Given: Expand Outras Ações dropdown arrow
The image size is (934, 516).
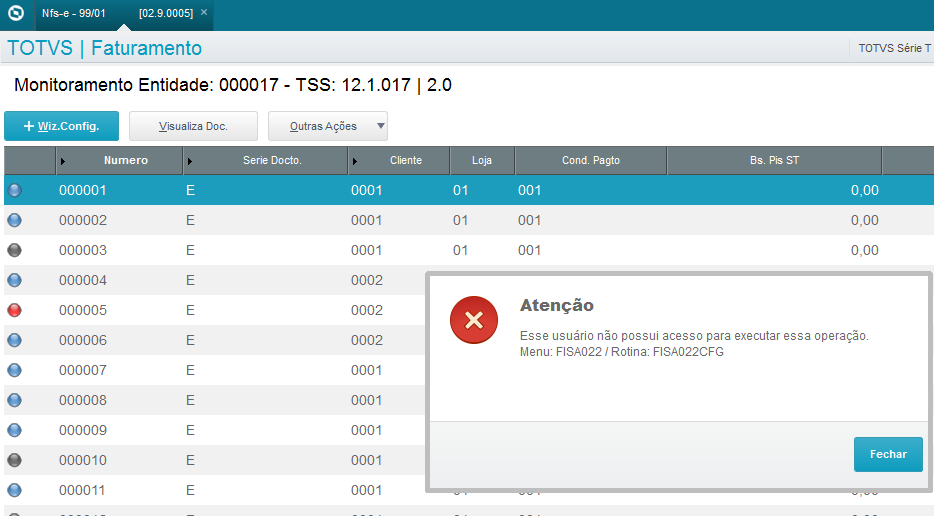Looking at the screenshot, I should tap(381, 126).
